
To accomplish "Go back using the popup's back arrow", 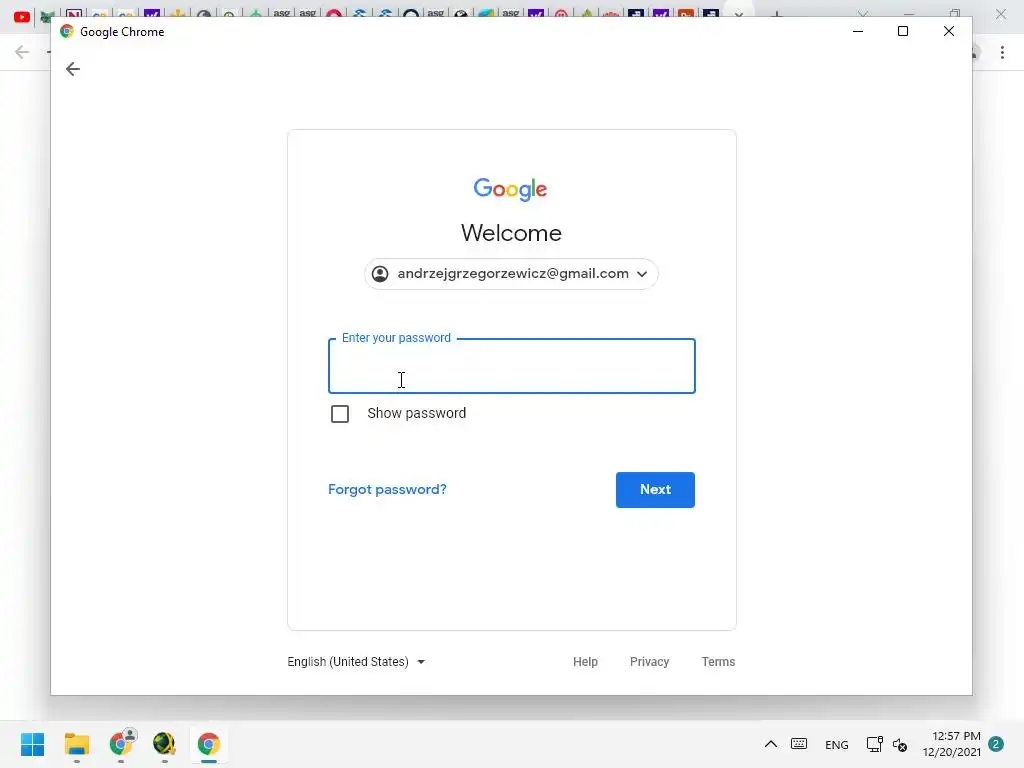I will 72,69.
